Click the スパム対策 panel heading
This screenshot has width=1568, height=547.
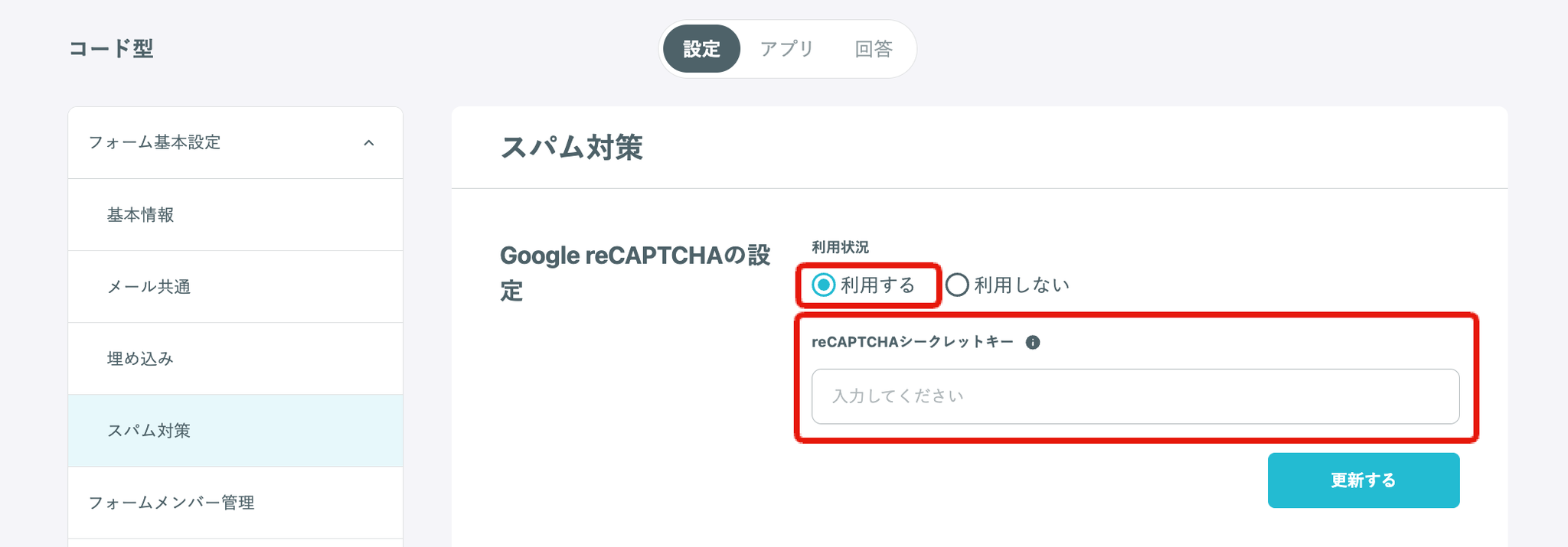571,148
